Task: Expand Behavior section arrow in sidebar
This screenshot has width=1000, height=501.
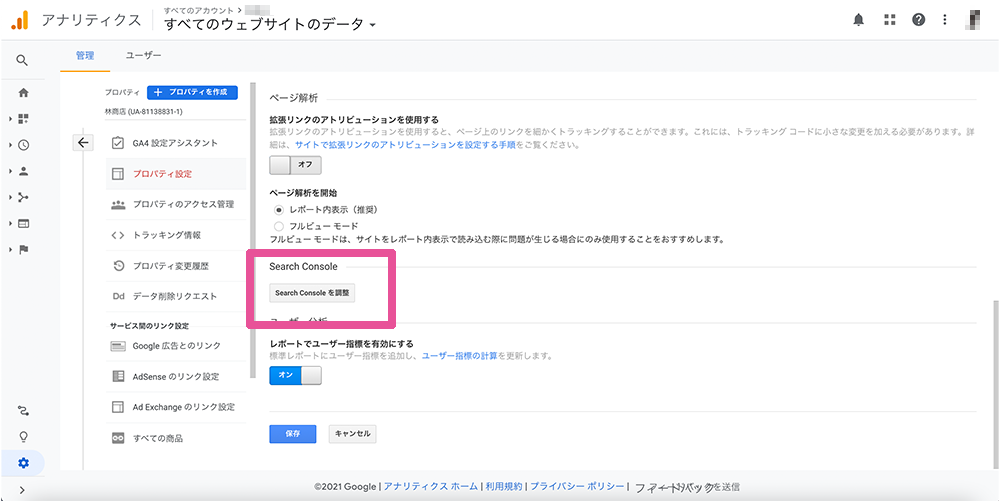Action: (11, 224)
